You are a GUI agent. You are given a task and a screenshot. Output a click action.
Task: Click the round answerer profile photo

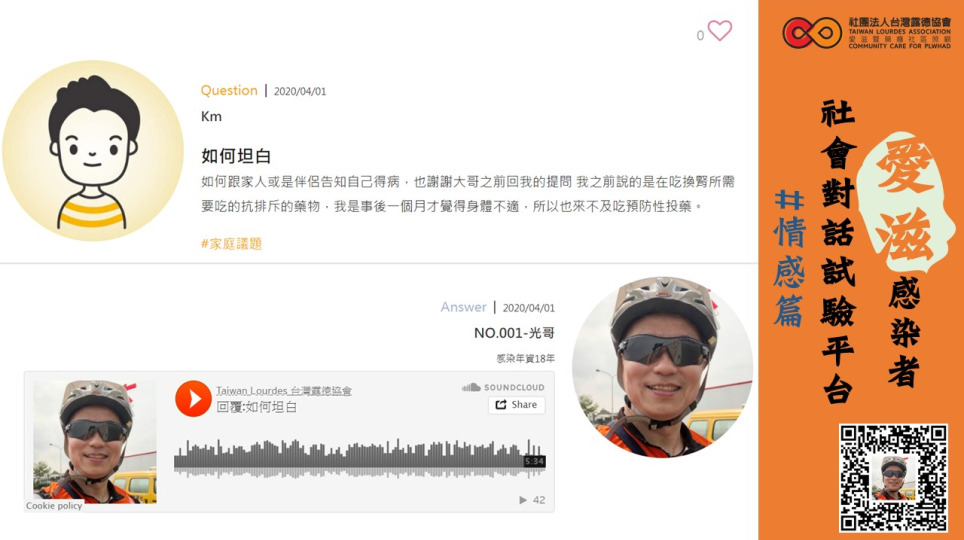[663, 367]
